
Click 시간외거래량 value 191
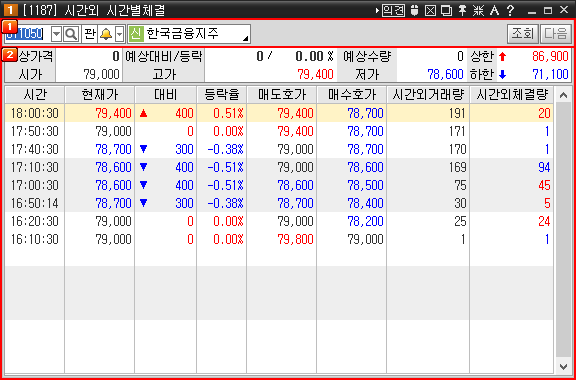(x=457, y=113)
